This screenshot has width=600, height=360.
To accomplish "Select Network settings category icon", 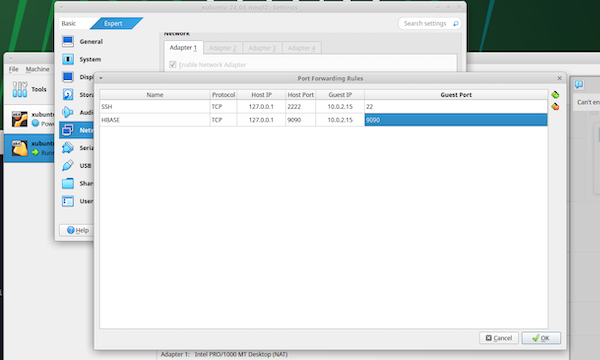I will (x=68, y=130).
